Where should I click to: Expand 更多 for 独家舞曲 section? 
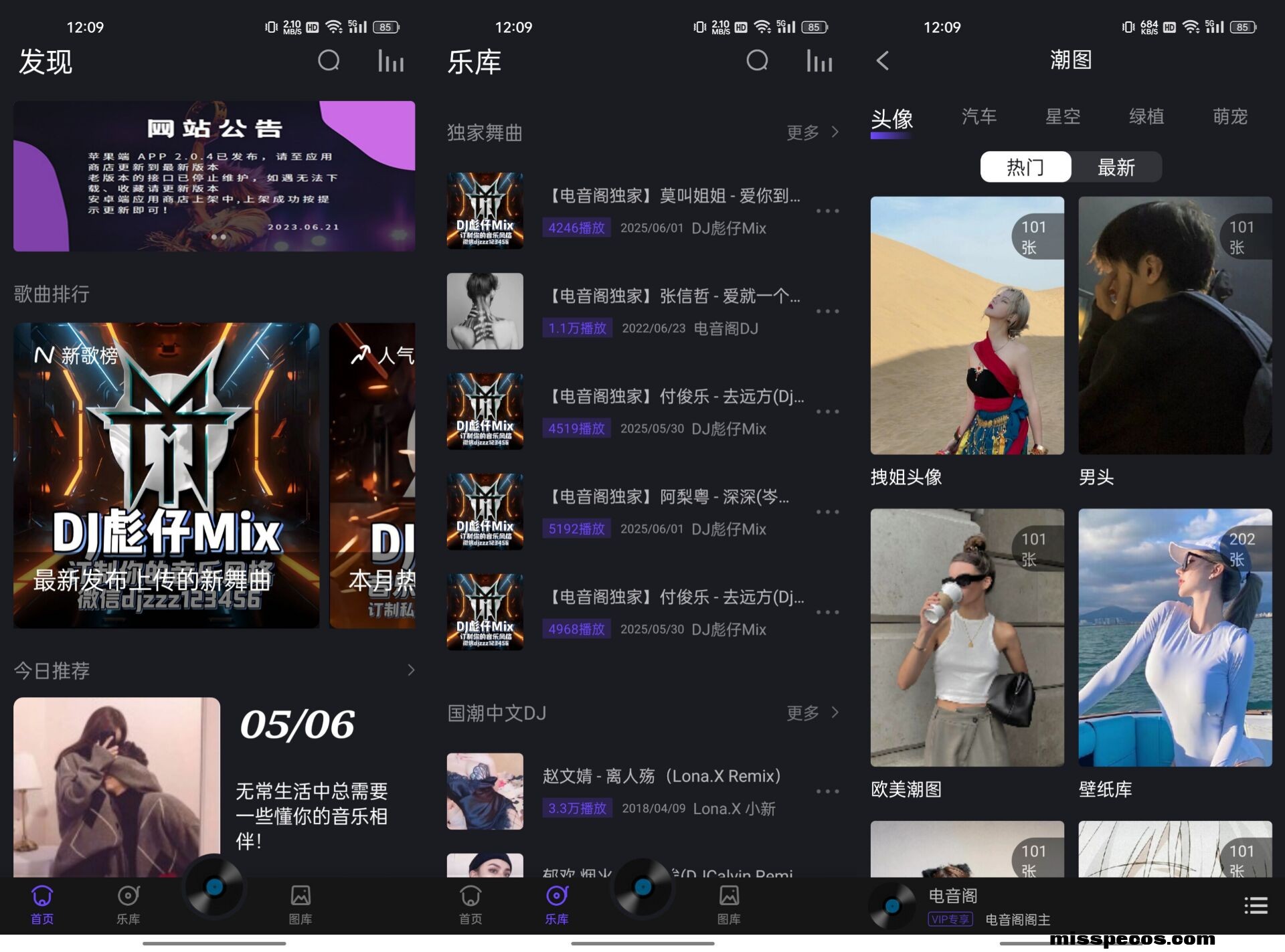pos(812,132)
